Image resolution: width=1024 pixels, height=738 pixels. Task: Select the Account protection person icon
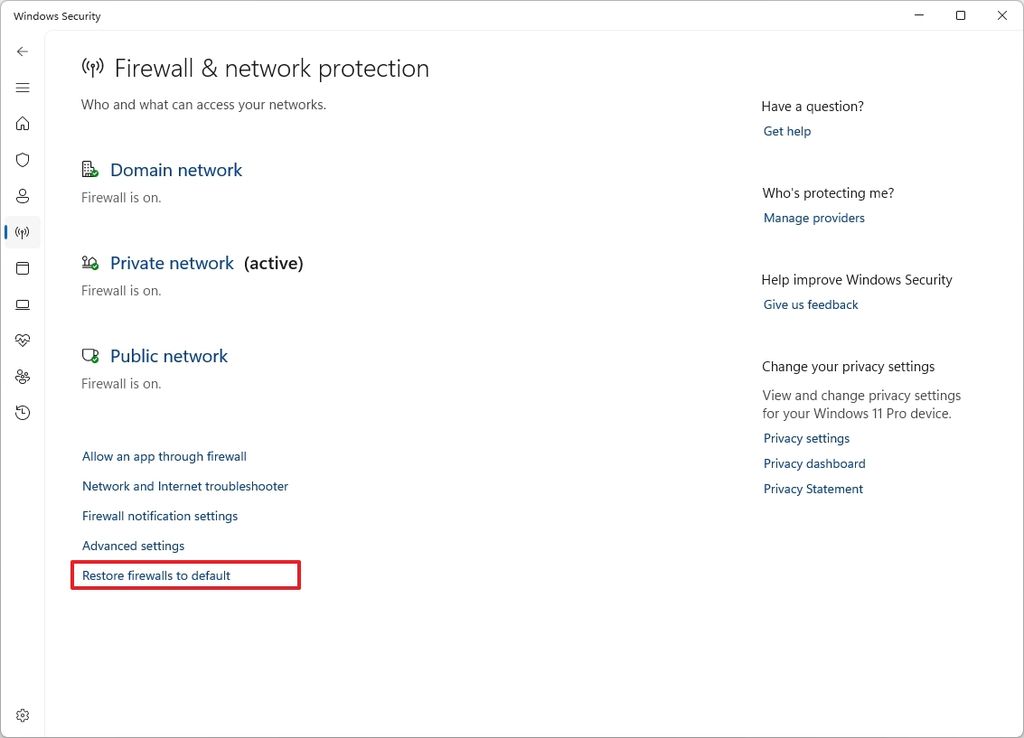pos(22,196)
